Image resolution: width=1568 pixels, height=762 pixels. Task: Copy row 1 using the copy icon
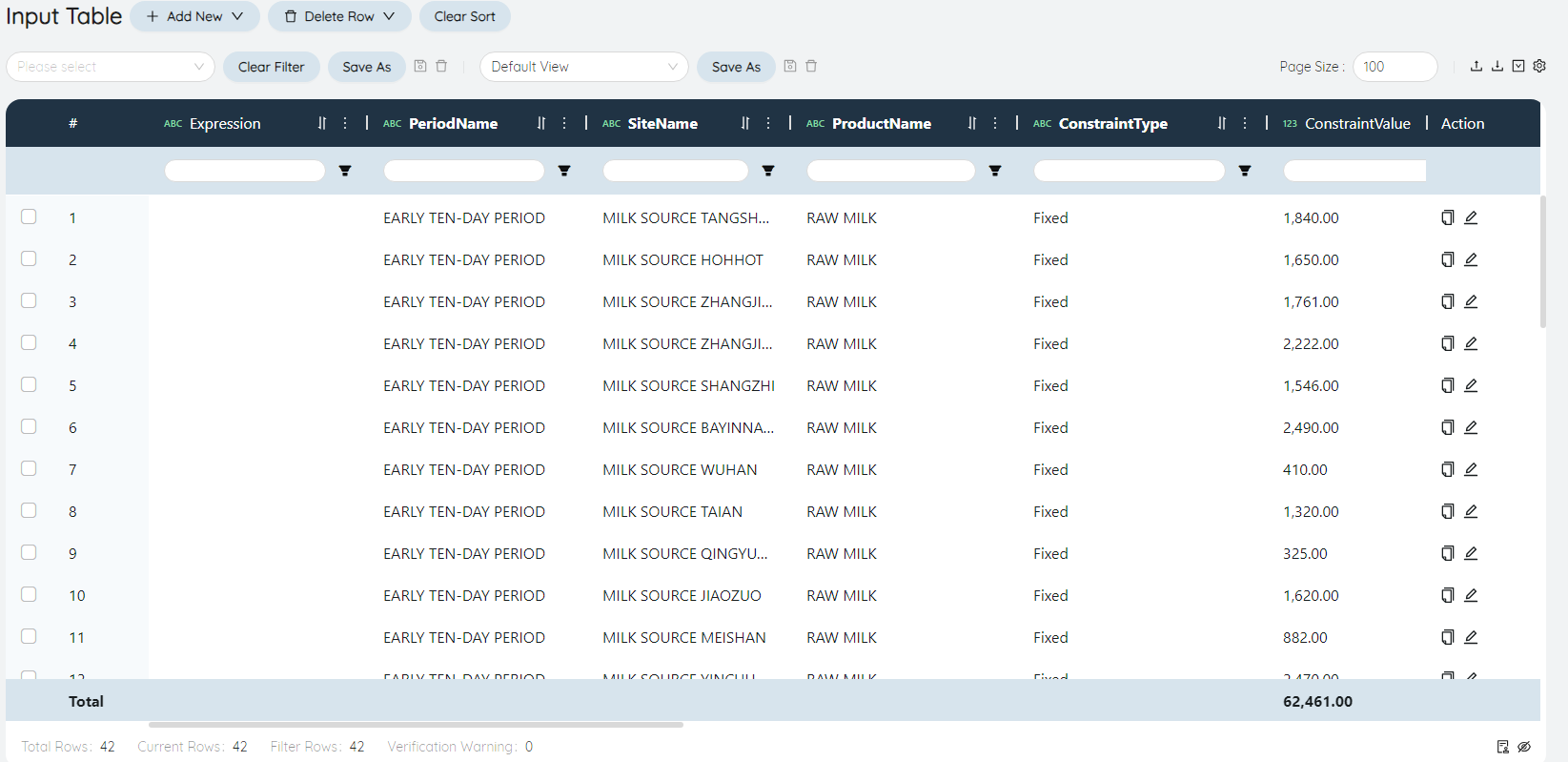click(1447, 217)
